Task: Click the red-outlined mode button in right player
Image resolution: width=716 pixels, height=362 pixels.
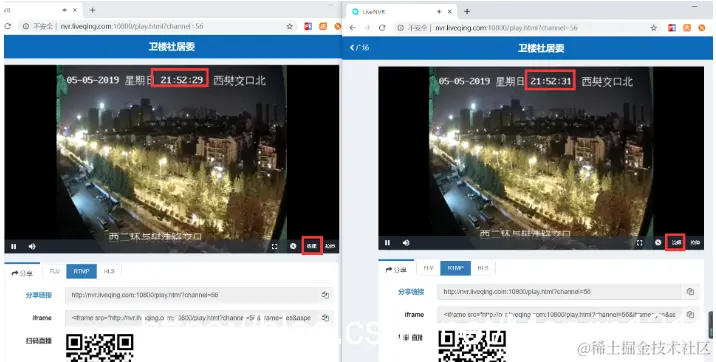Action: [676, 242]
